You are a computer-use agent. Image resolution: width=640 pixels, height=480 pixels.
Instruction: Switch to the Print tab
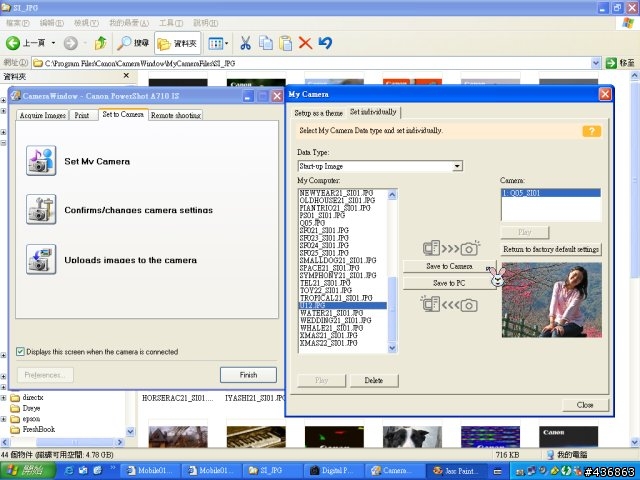[82, 116]
